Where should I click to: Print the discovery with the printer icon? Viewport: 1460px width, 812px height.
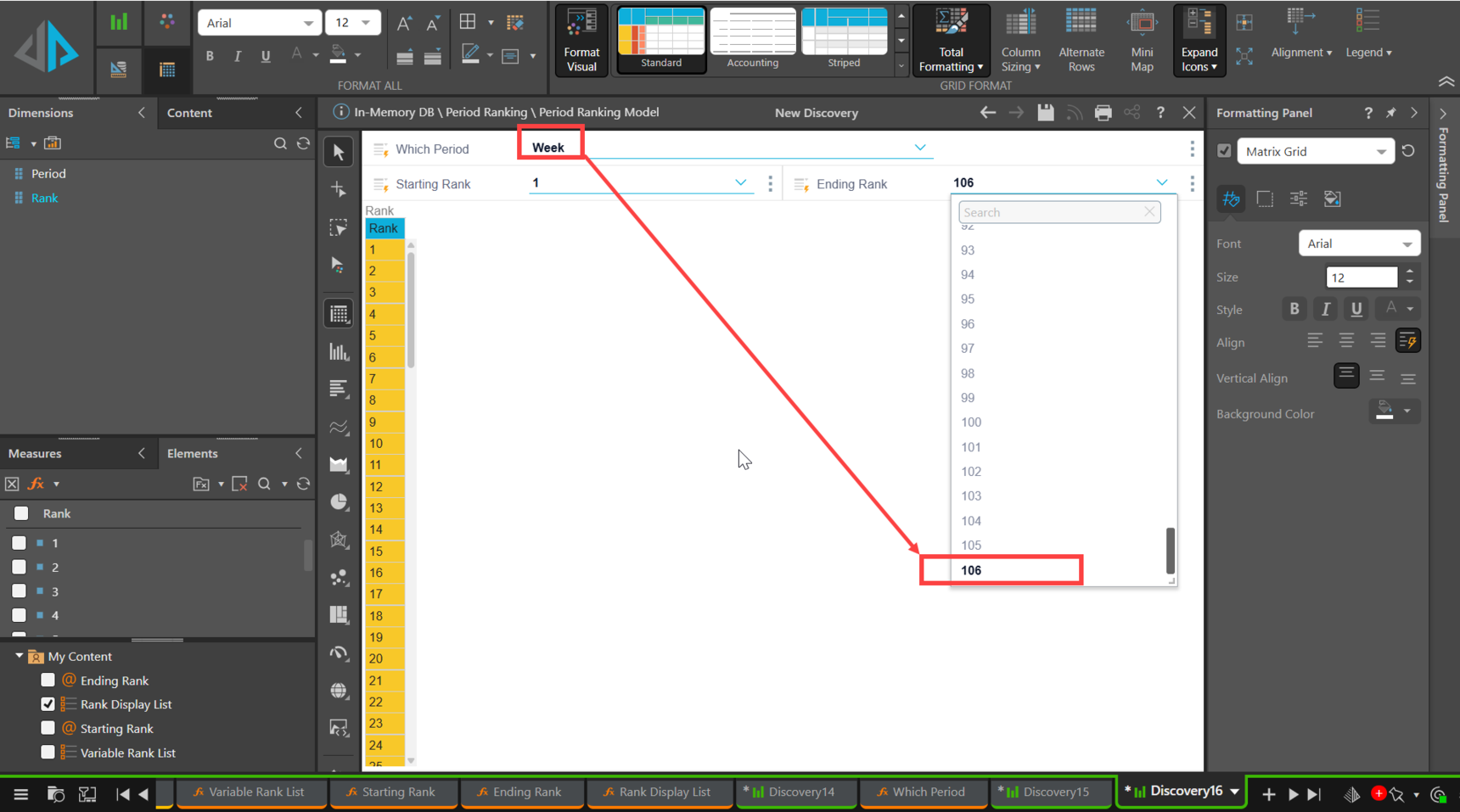pos(1103,113)
